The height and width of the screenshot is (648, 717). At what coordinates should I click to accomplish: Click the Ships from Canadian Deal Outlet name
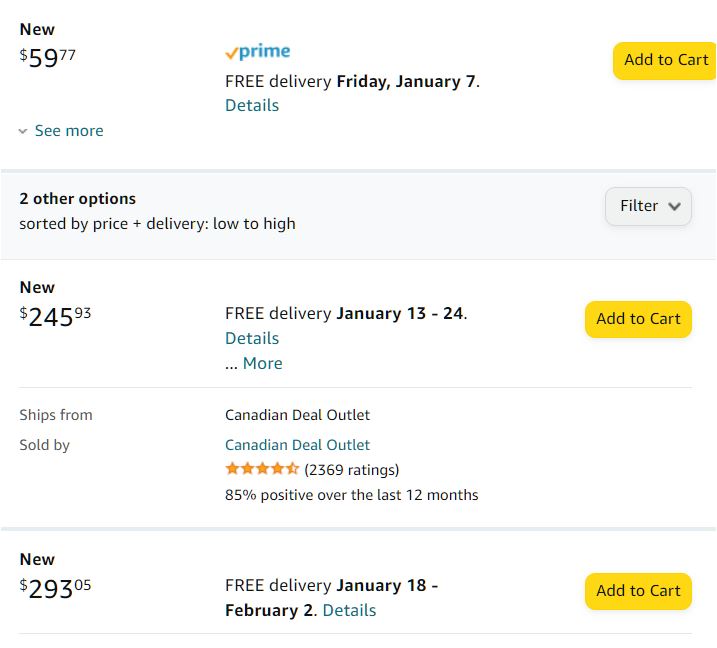point(297,415)
